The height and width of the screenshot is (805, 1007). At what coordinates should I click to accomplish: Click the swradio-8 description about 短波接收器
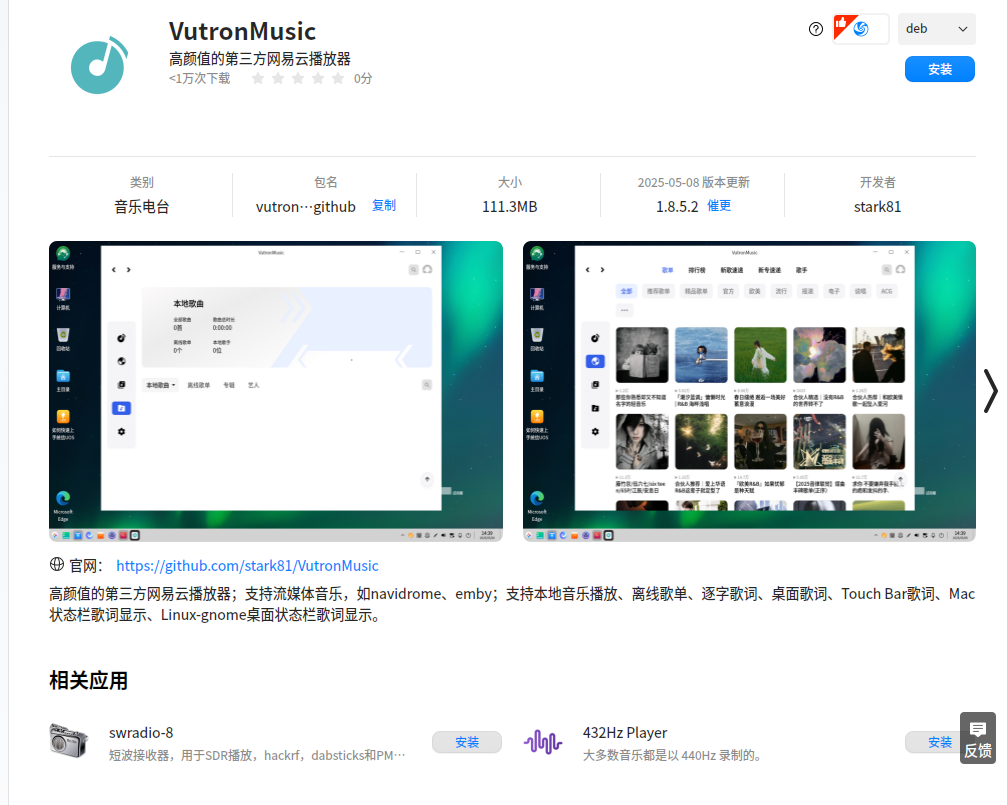coord(257,756)
